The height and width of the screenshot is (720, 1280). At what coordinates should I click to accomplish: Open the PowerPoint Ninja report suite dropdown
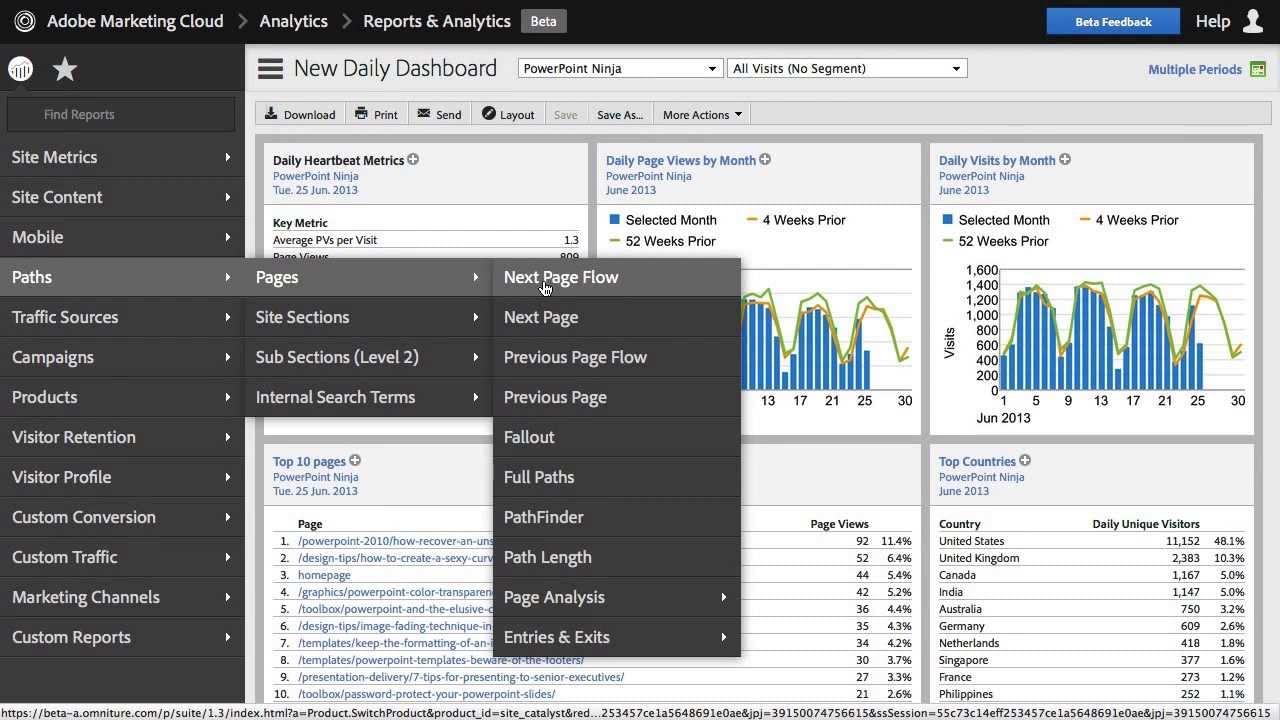pos(619,68)
